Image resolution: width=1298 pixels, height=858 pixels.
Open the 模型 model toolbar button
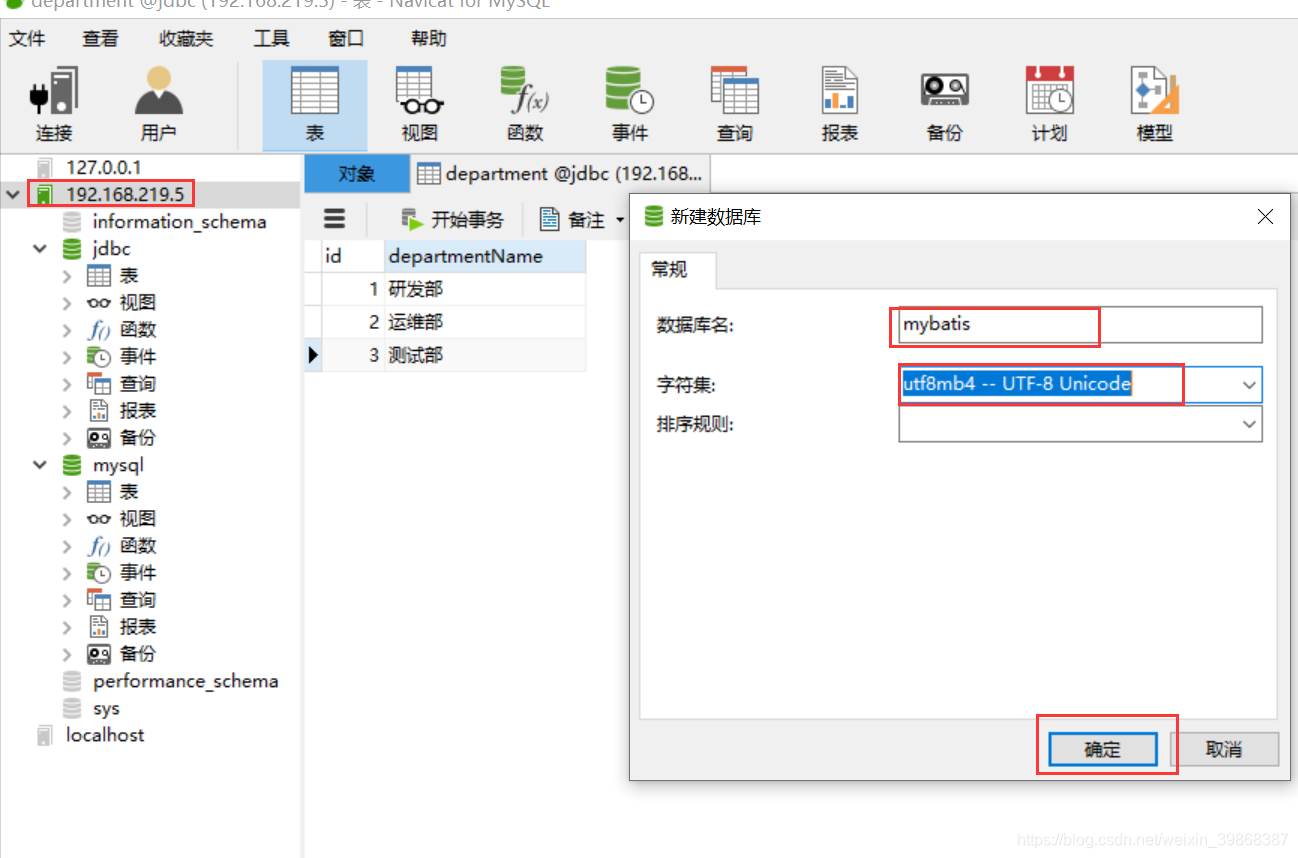pyautogui.click(x=1154, y=105)
